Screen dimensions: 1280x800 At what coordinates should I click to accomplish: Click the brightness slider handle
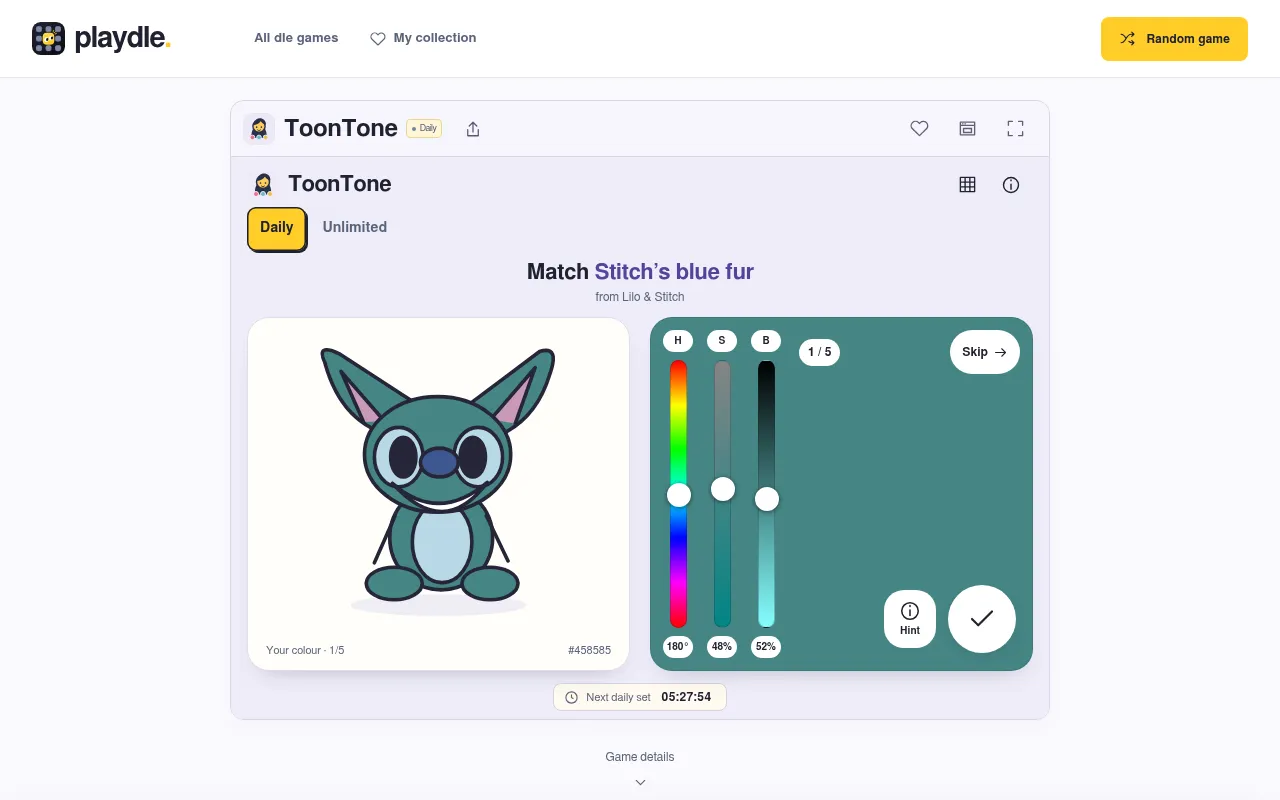(x=767, y=499)
